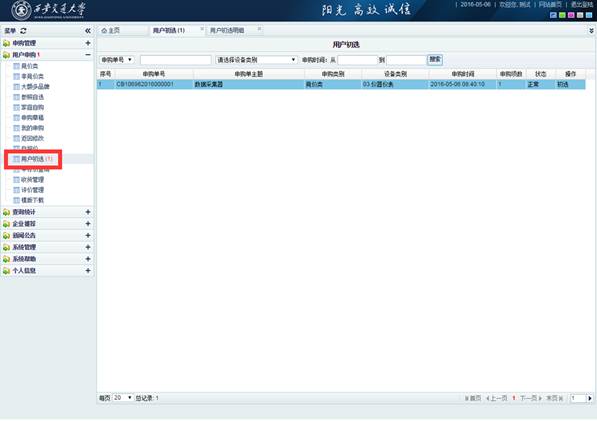Click the 个人信息 folder icon
This screenshot has height=421, width=597.
point(6,271)
